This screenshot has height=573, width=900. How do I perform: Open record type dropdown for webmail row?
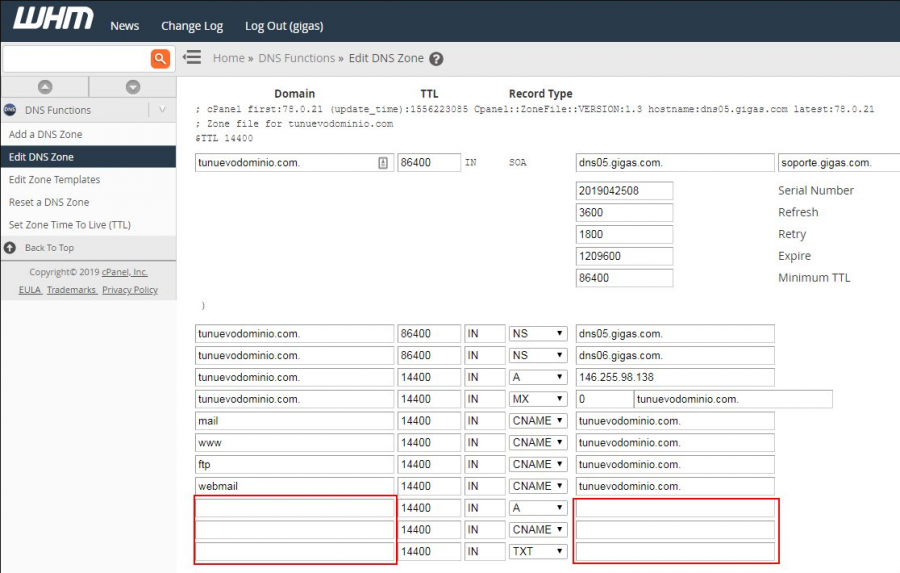click(538, 486)
